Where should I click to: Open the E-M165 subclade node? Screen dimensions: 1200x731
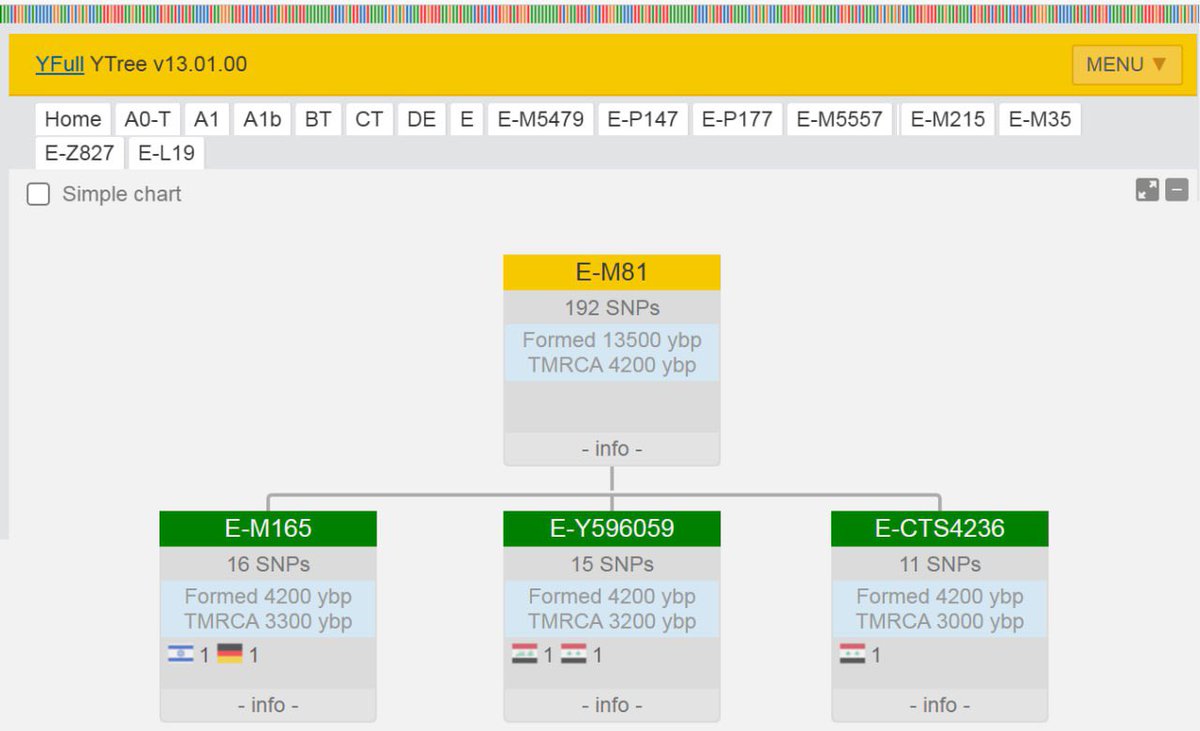click(x=268, y=528)
